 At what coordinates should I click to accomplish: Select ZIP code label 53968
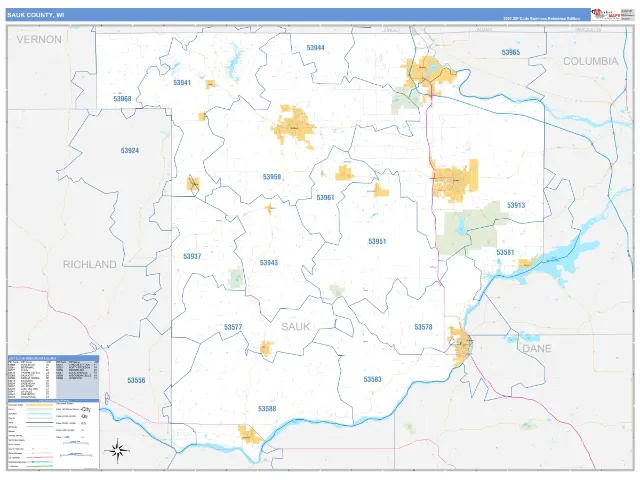(x=122, y=99)
